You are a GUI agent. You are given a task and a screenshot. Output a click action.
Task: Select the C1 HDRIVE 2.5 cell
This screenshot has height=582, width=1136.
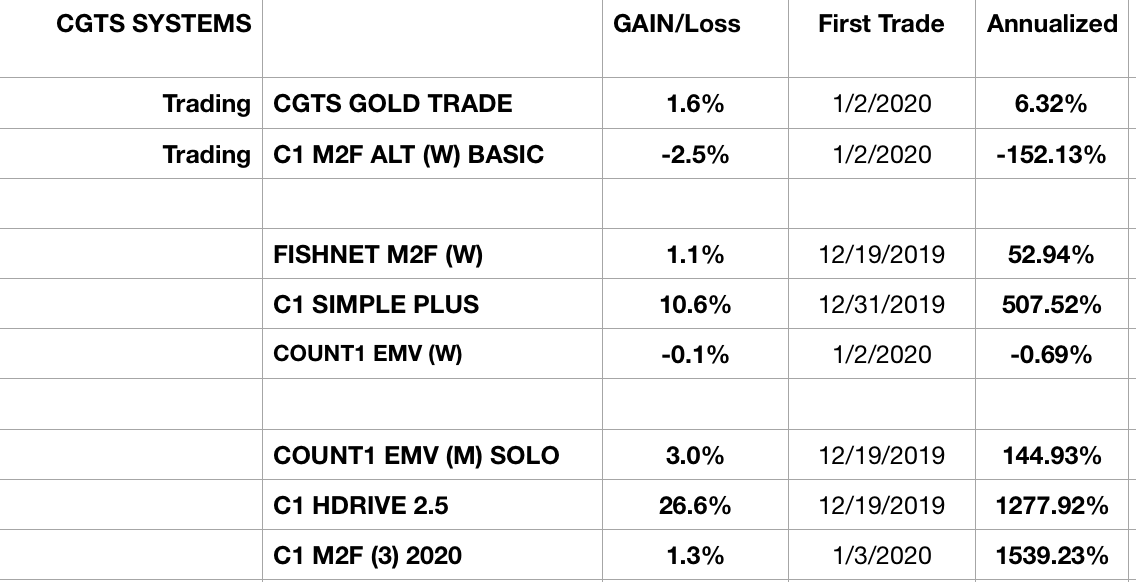point(361,506)
